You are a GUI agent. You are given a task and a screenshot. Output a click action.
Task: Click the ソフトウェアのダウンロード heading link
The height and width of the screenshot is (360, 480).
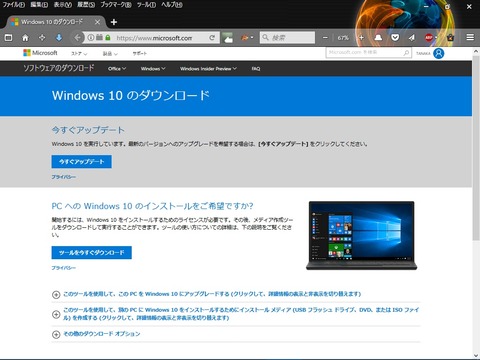[x=58, y=68]
